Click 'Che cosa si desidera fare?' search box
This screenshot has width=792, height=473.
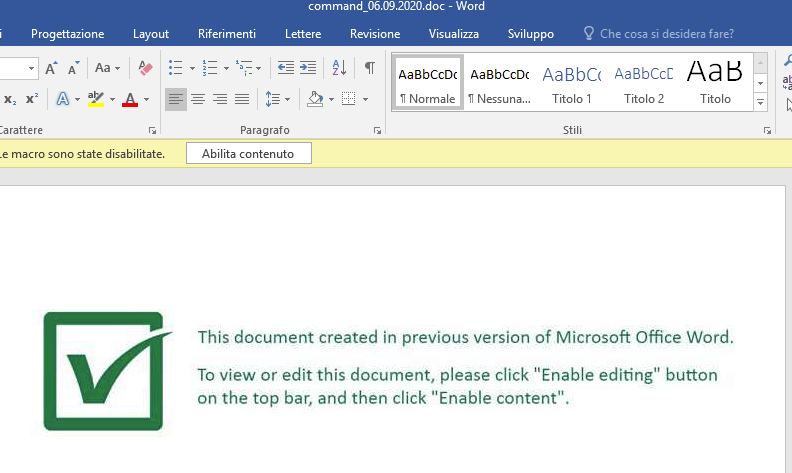point(659,34)
